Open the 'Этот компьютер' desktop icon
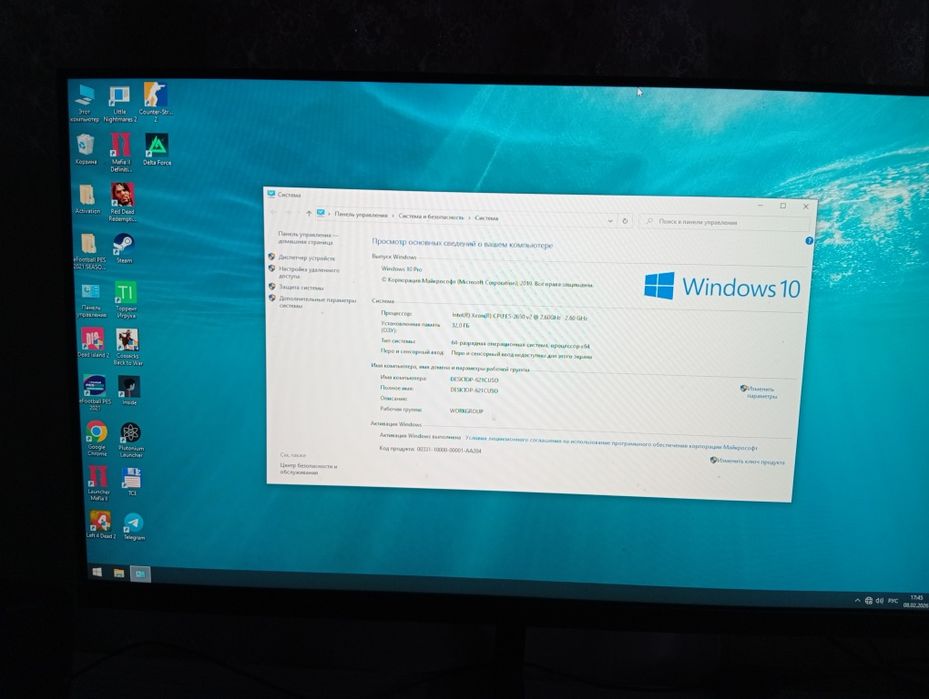This screenshot has height=699, width=929. coord(85,102)
